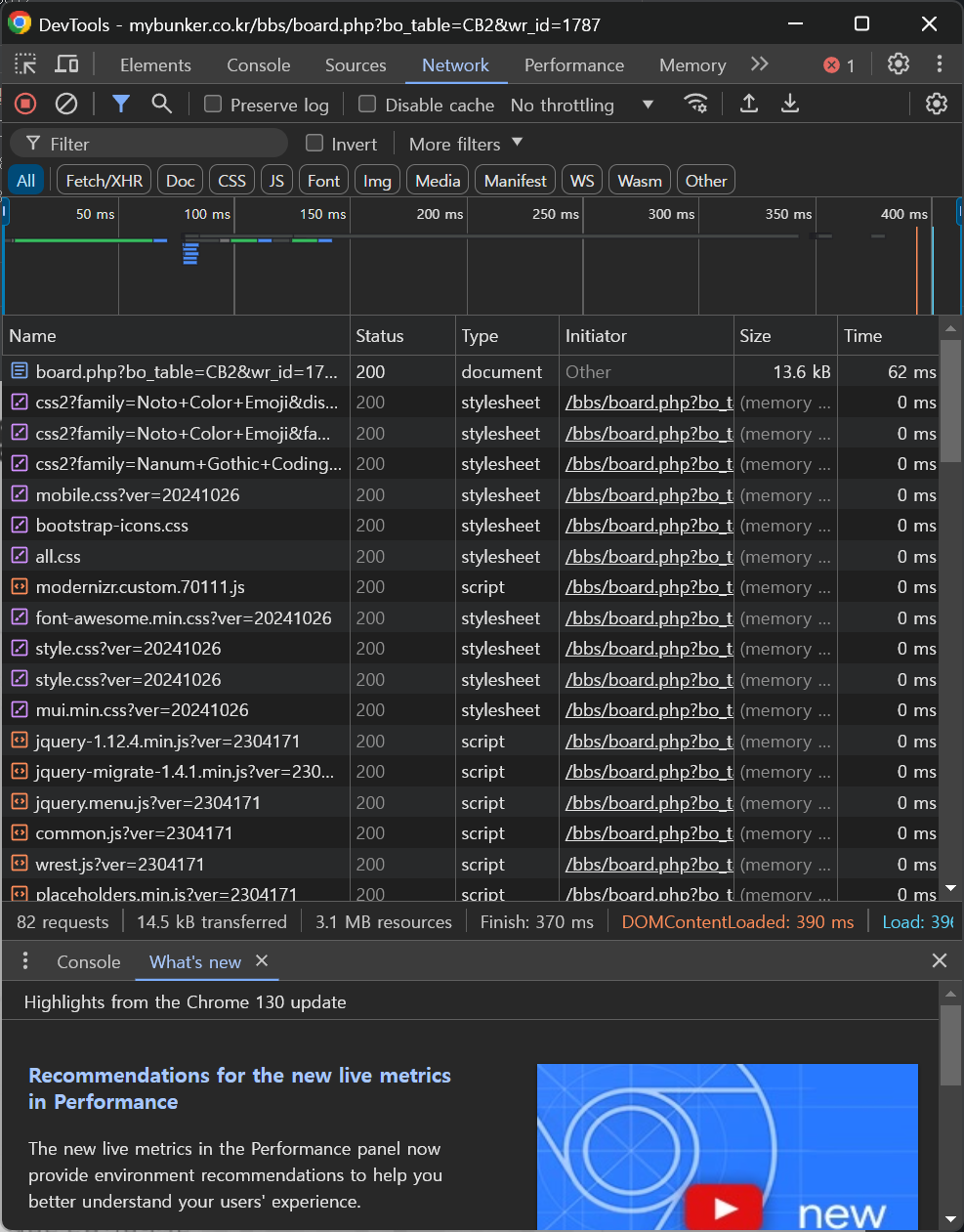
Task: Clear the network log
Action: click(66, 104)
